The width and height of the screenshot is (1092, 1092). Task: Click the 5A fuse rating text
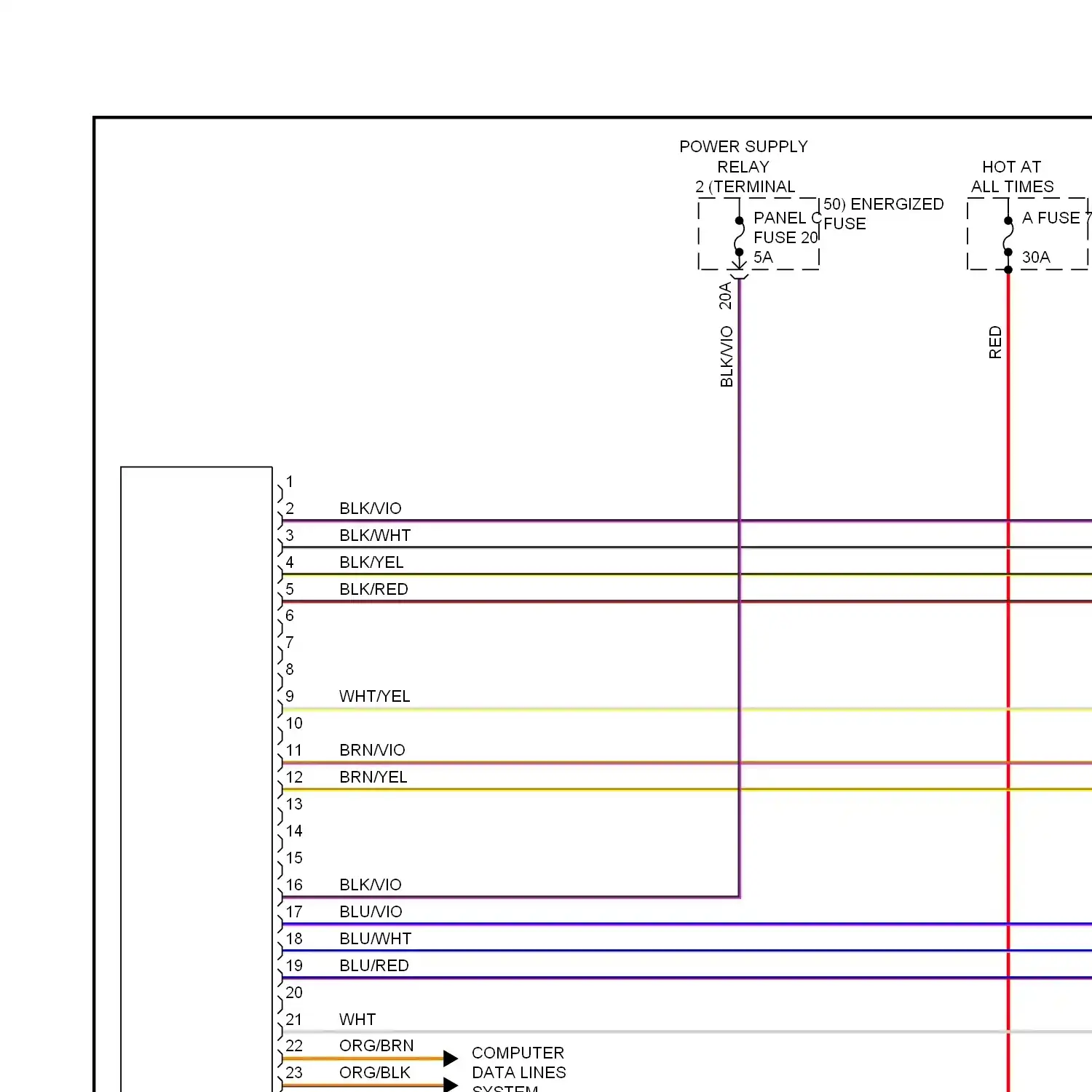(763, 257)
